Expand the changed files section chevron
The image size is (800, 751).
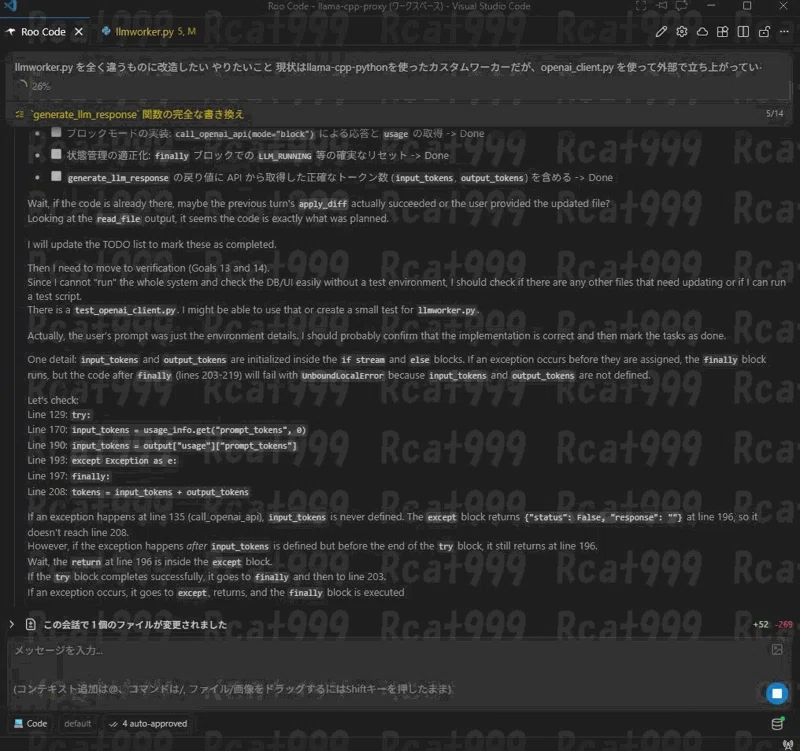click(11, 624)
